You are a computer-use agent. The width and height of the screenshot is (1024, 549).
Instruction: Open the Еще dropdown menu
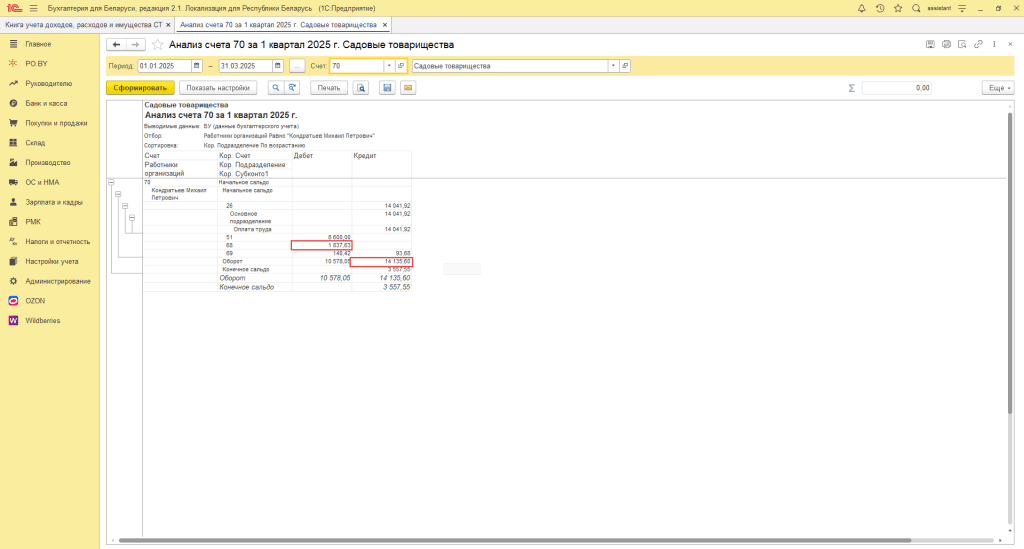(x=998, y=87)
